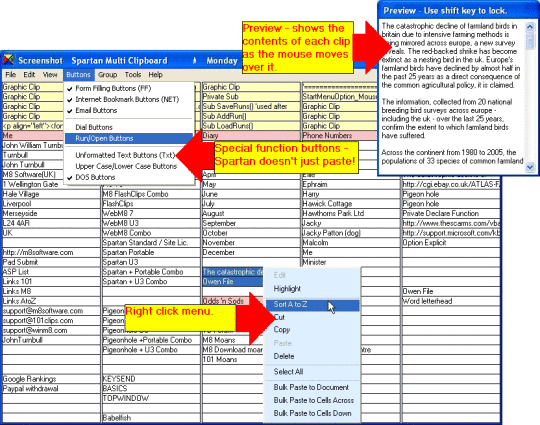Viewport: 540px width, 425px height.
Task: Select Cut from right-click menu
Action: pyautogui.click(x=312, y=317)
